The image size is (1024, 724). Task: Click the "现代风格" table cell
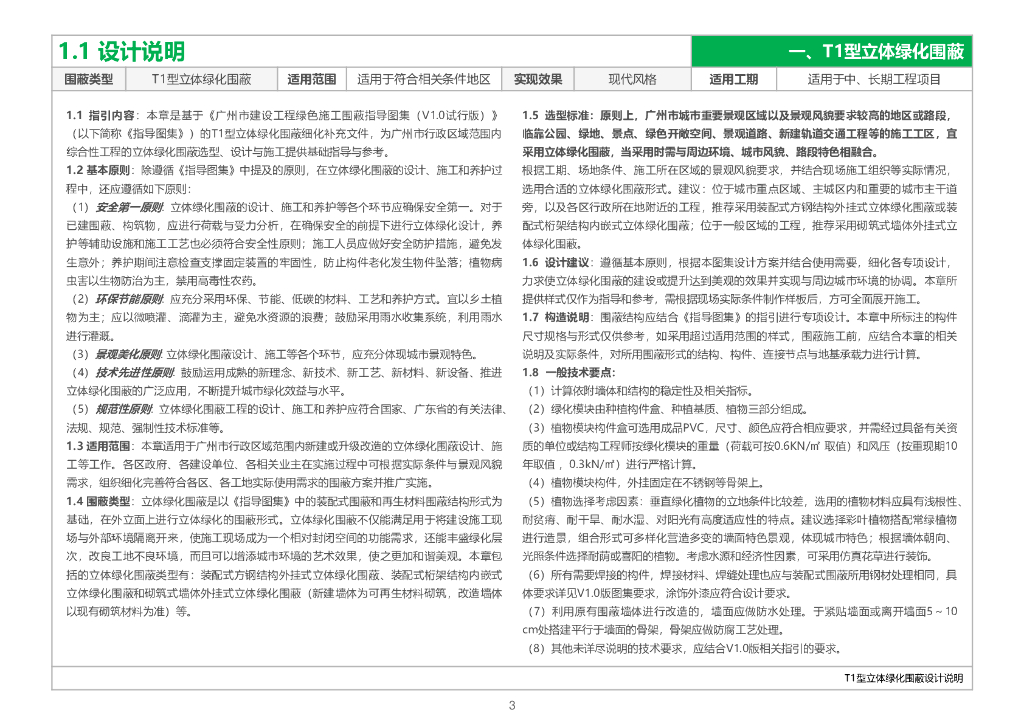click(x=632, y=80)
